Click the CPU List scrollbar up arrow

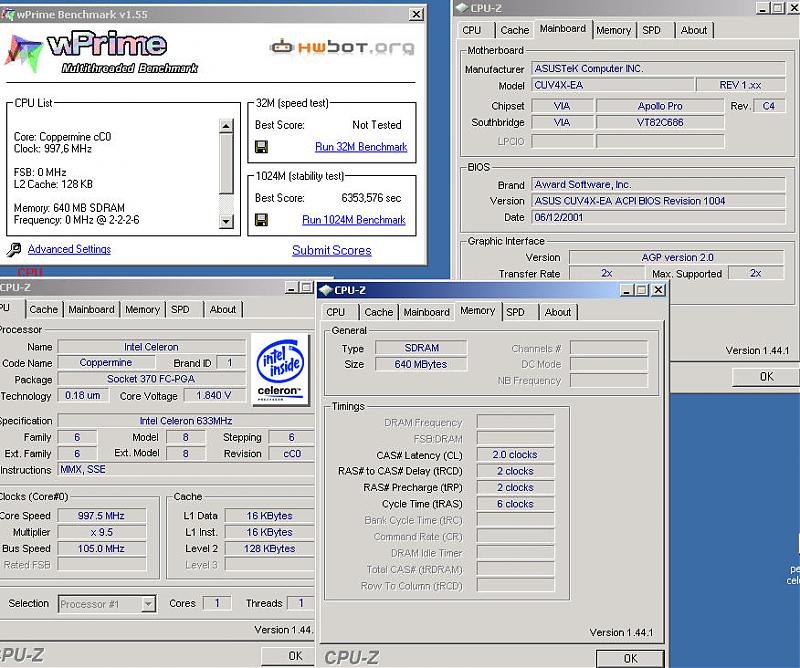[x=226, y=126]
